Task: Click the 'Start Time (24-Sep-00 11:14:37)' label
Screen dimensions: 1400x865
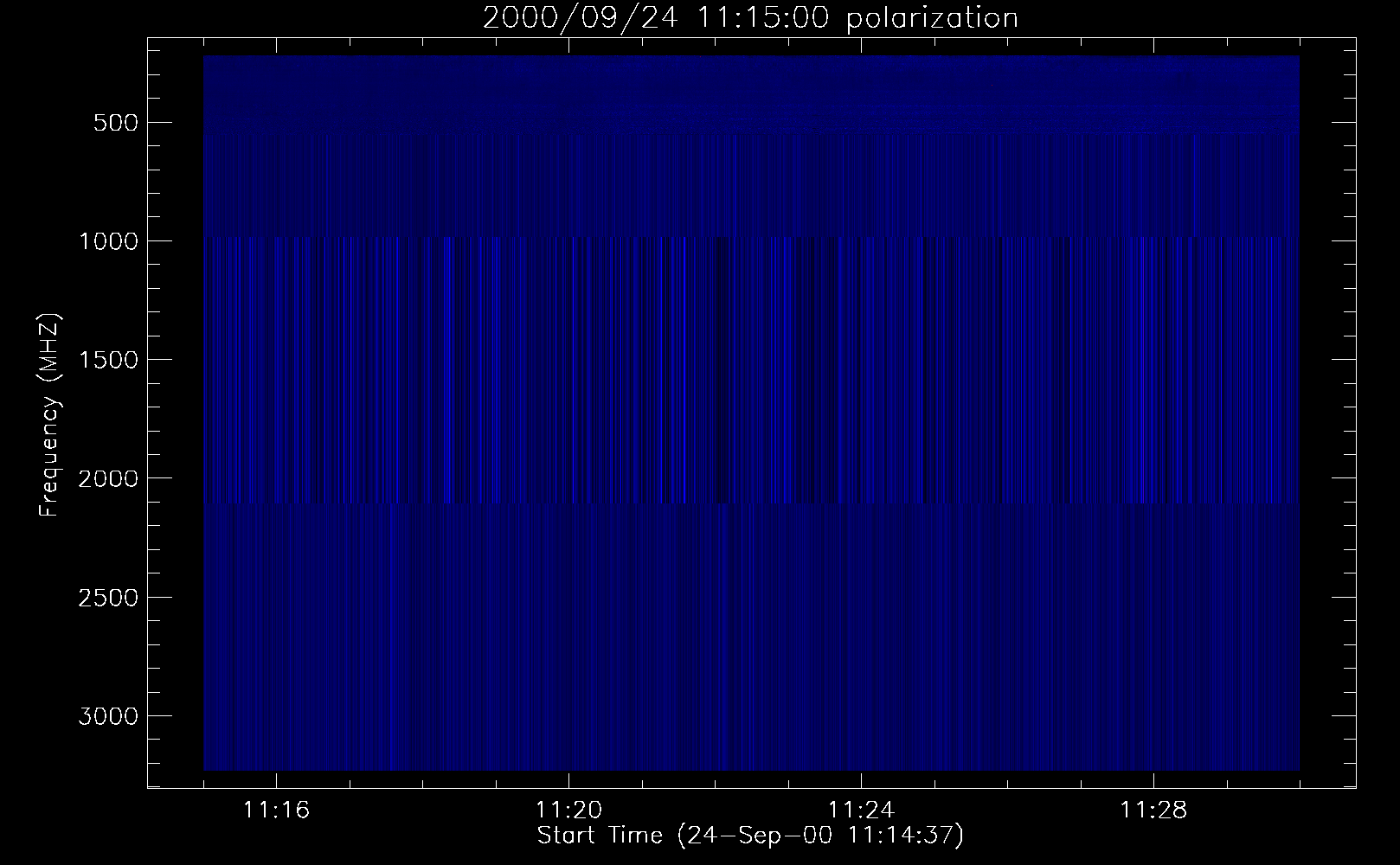Action: [750, 836]
